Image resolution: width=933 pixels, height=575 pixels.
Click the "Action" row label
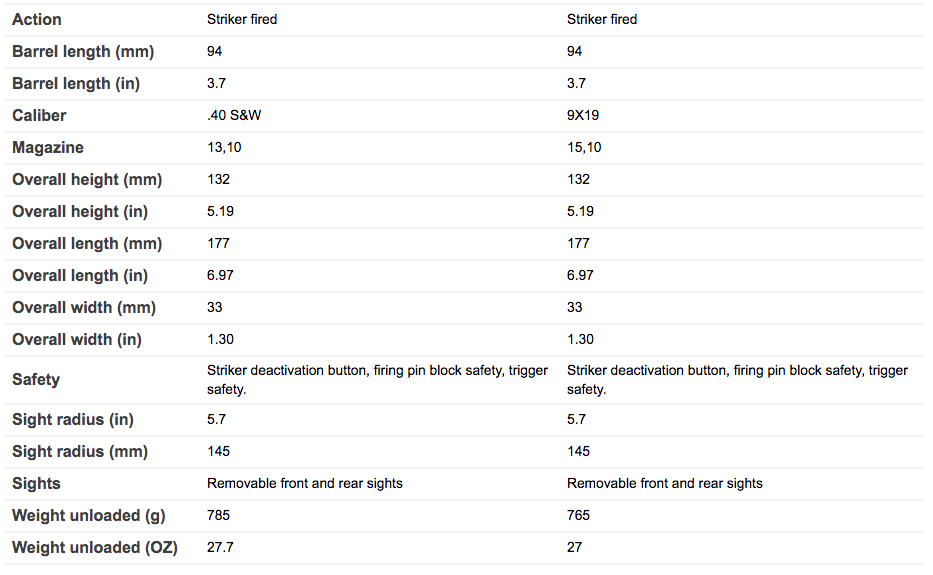point(37,19)
